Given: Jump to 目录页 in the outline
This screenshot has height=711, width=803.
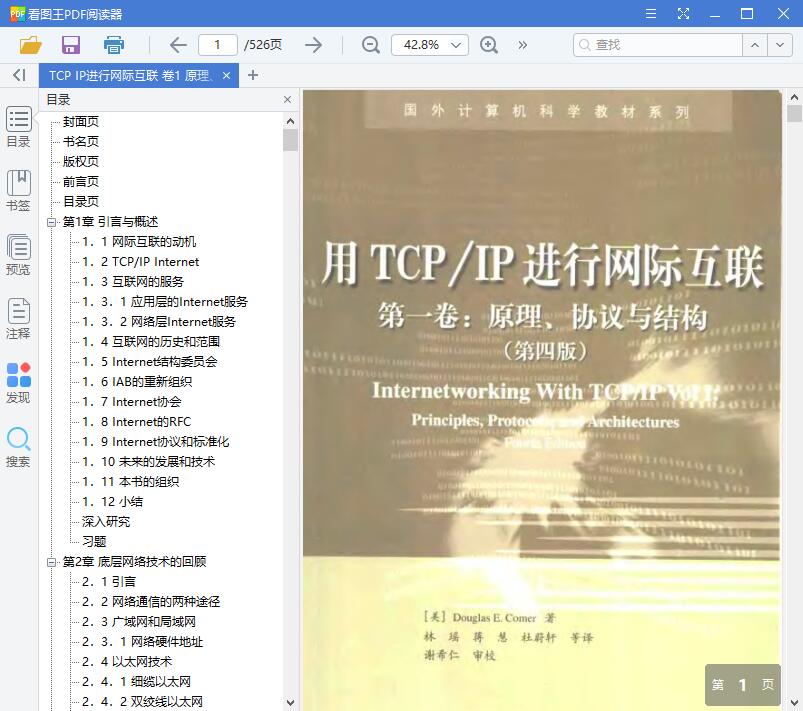Looking at the screenshot, I should (x=81, y=202).
